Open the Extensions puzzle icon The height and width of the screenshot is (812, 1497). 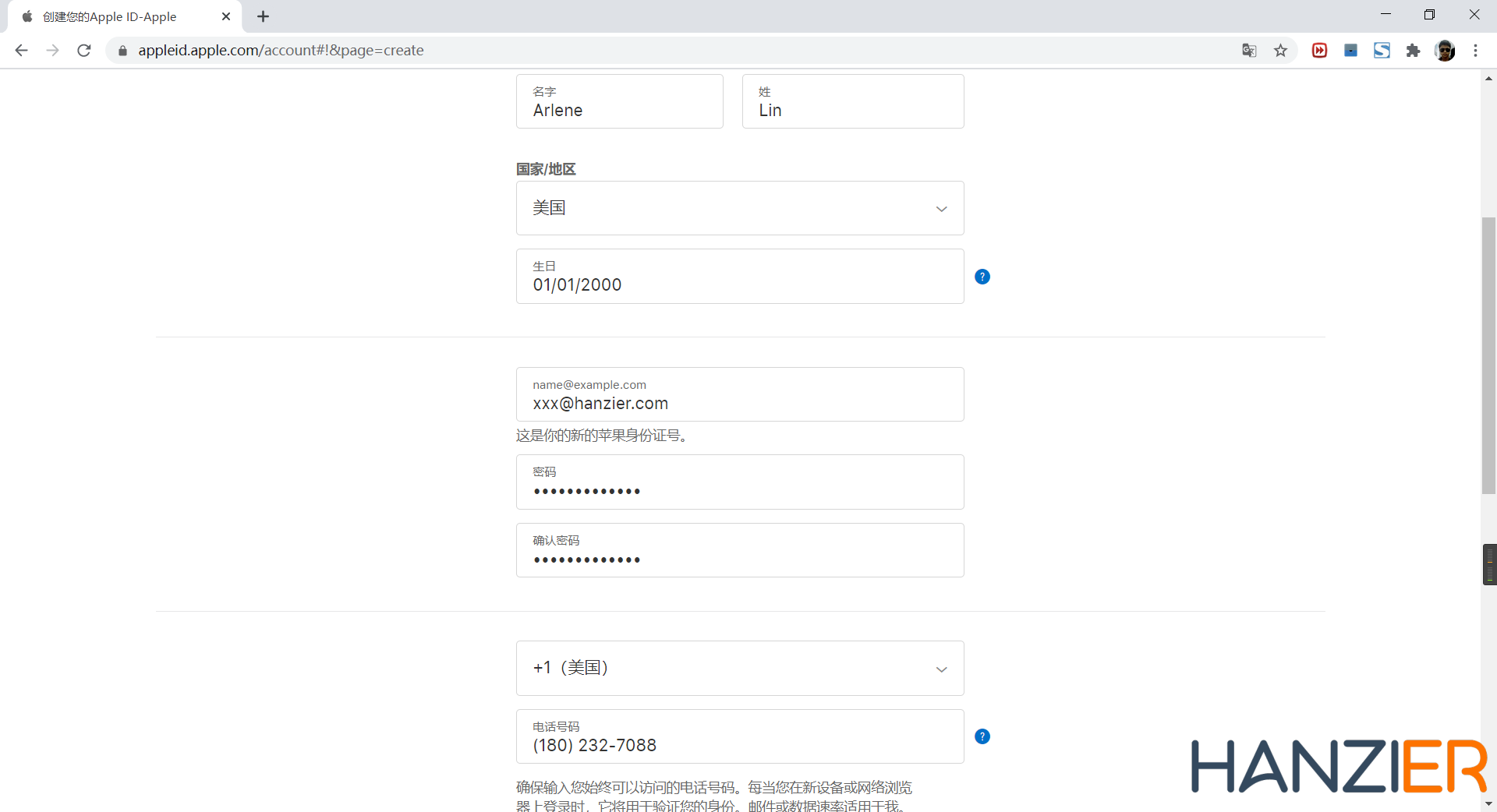tap(1413, 51)
